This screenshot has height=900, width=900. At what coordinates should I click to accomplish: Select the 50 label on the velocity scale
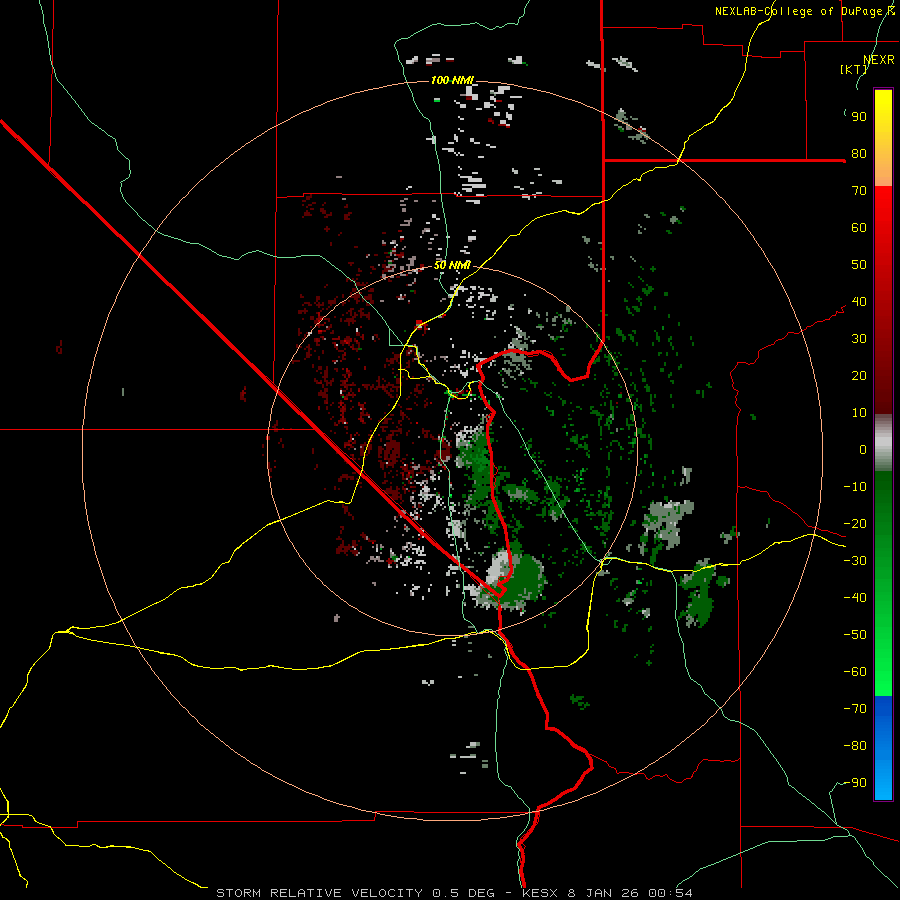[859, 265]
